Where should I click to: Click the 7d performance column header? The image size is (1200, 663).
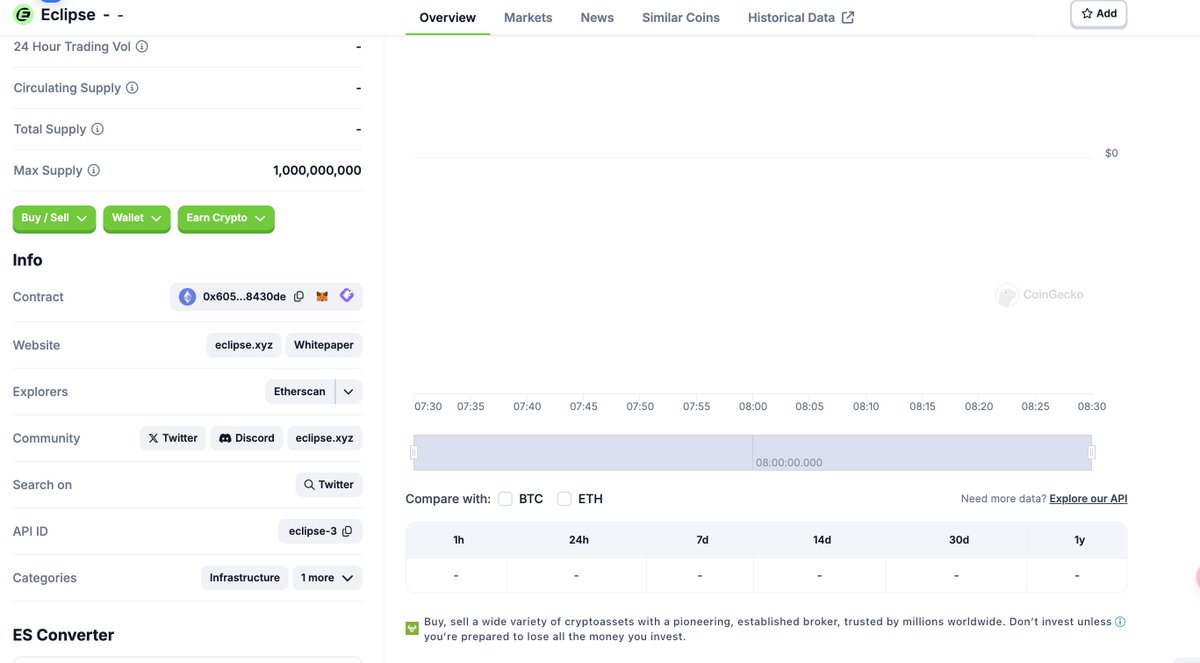(702, 540)
